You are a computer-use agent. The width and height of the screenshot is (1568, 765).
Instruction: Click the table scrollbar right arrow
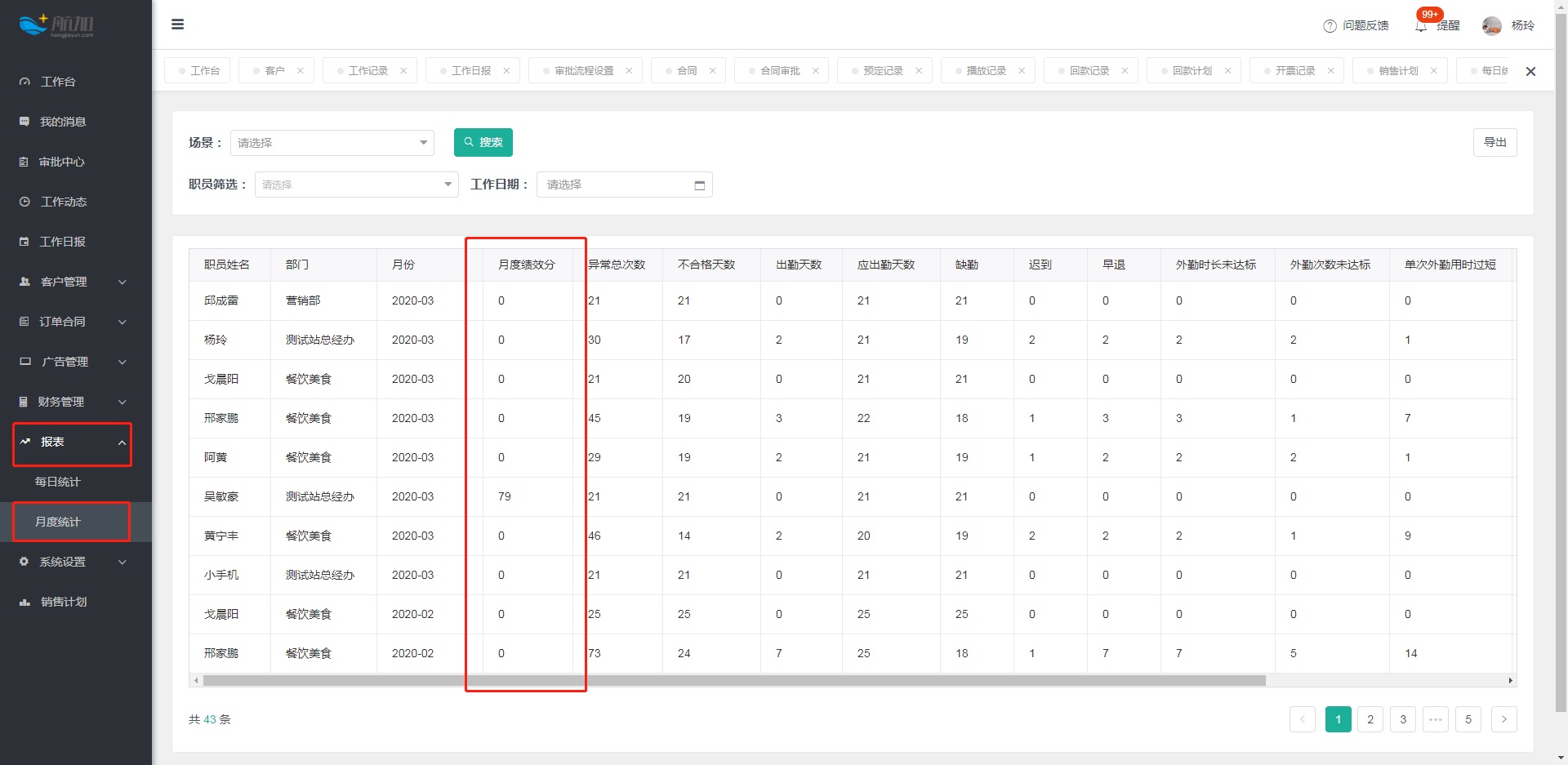coord(1511,680)
